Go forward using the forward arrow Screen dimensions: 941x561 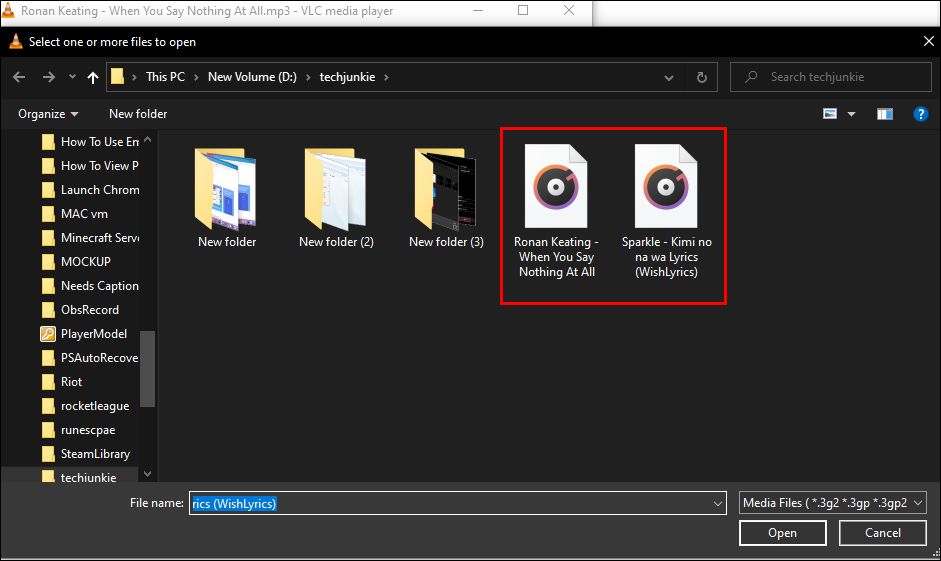click(49, 77)
